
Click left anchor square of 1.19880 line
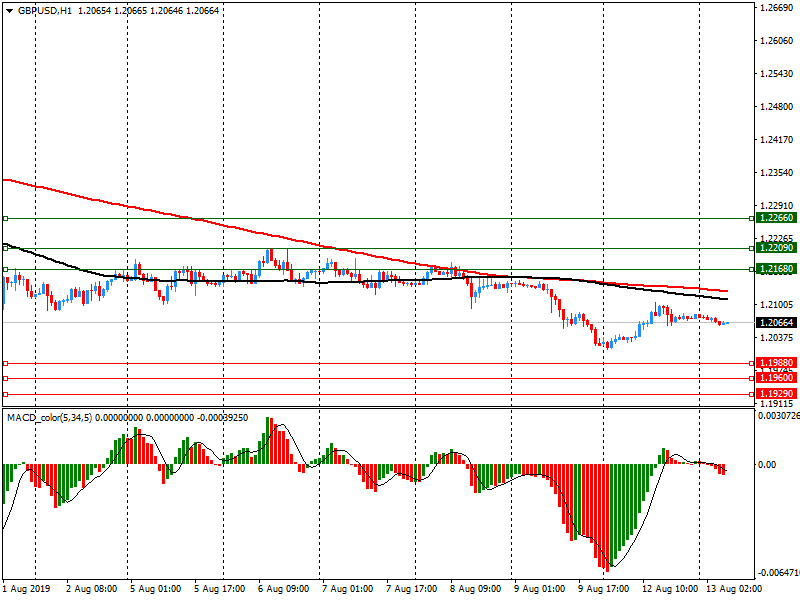click(x=6, y=363)
